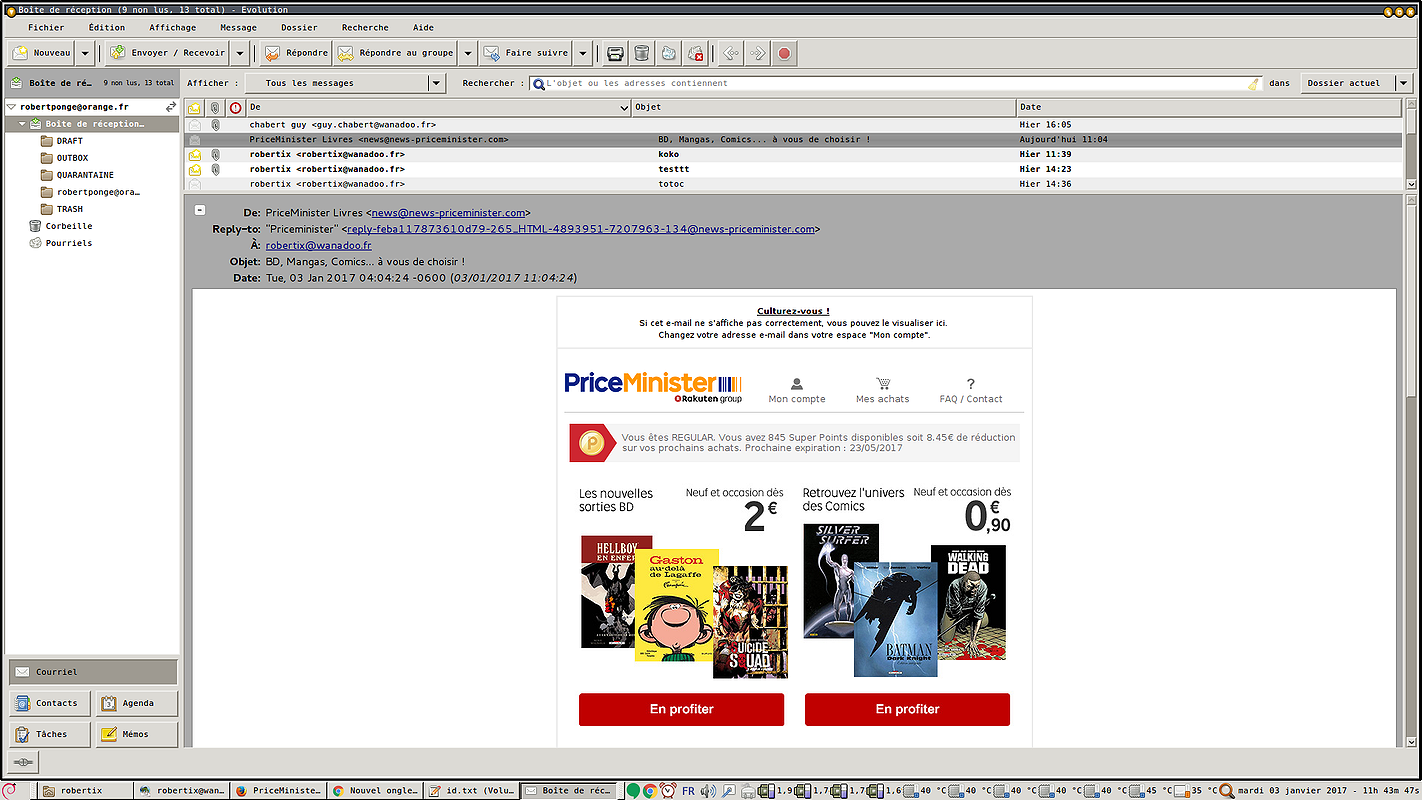Reply with the Répondre button
Viewport: 1422px width, 800px height.
pyautogui.click(x=296, y=53)
